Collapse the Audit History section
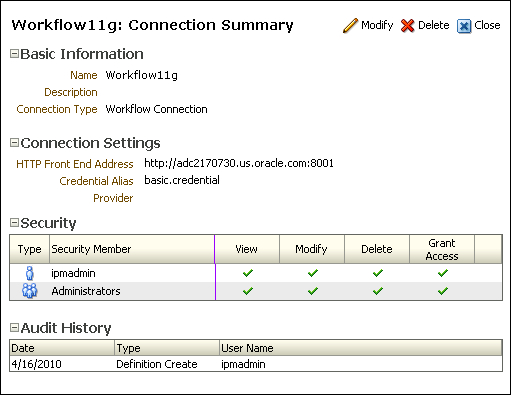The width and height of the screenshot is (511, 395). point(14,328)
